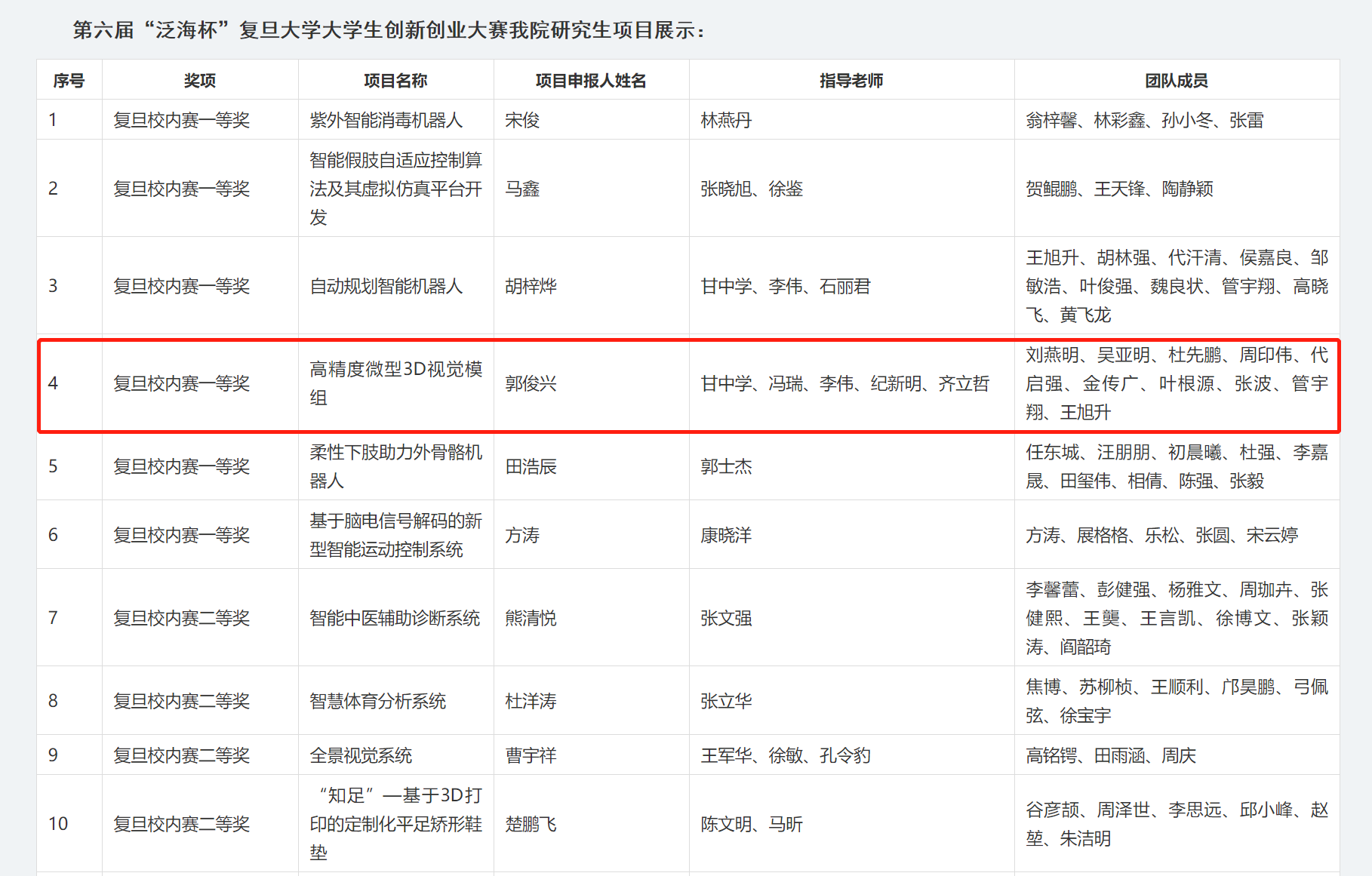This screenshot has height=876, width=1372.
Task: Click the page title about 泛海杯 competition
Action: click(x=389, y=30)
